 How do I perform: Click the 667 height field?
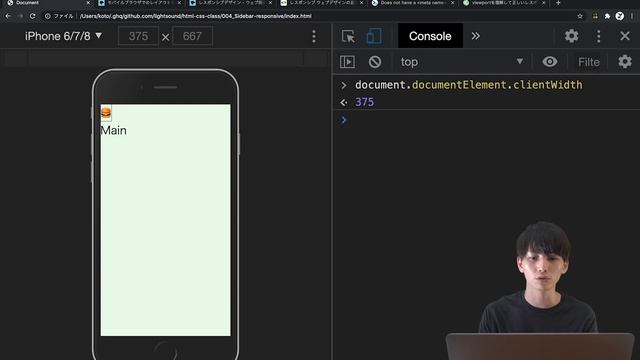tap(192, 36)
